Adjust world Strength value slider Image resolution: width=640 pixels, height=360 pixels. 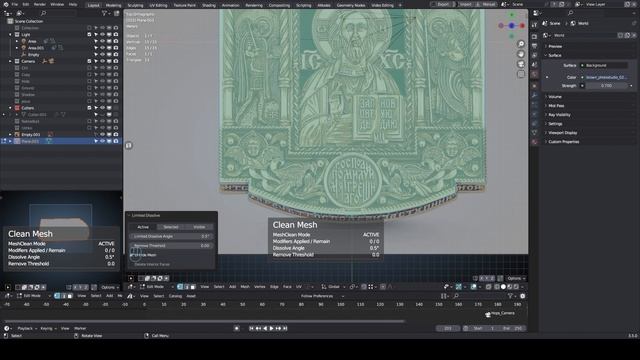point(606,86)
